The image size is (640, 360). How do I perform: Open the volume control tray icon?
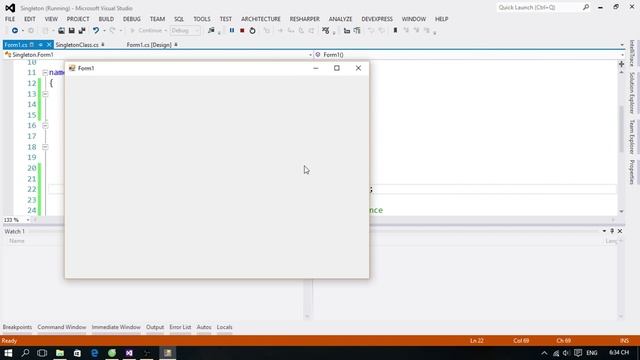click(x=566, y=353)
